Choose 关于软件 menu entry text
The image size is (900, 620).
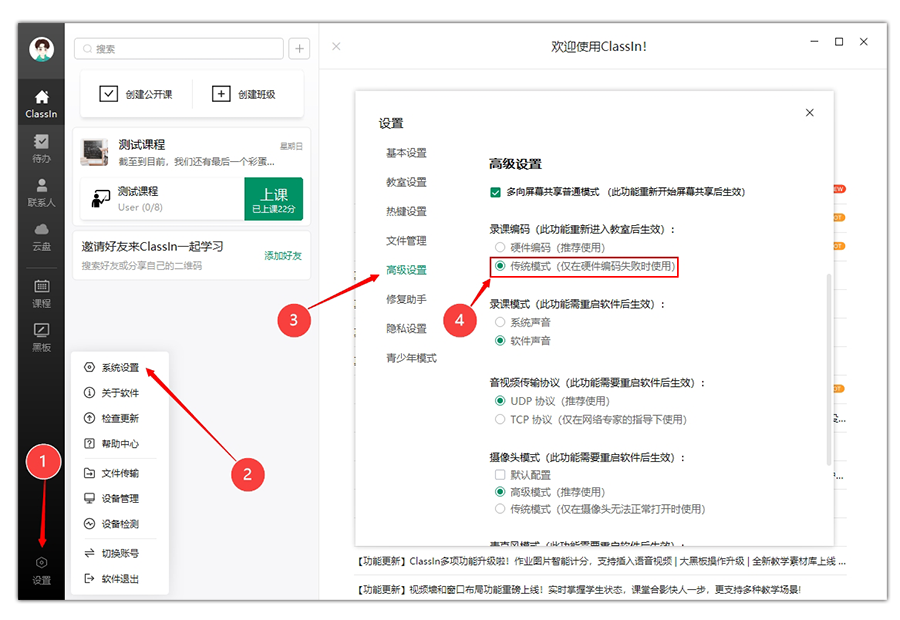121,393
